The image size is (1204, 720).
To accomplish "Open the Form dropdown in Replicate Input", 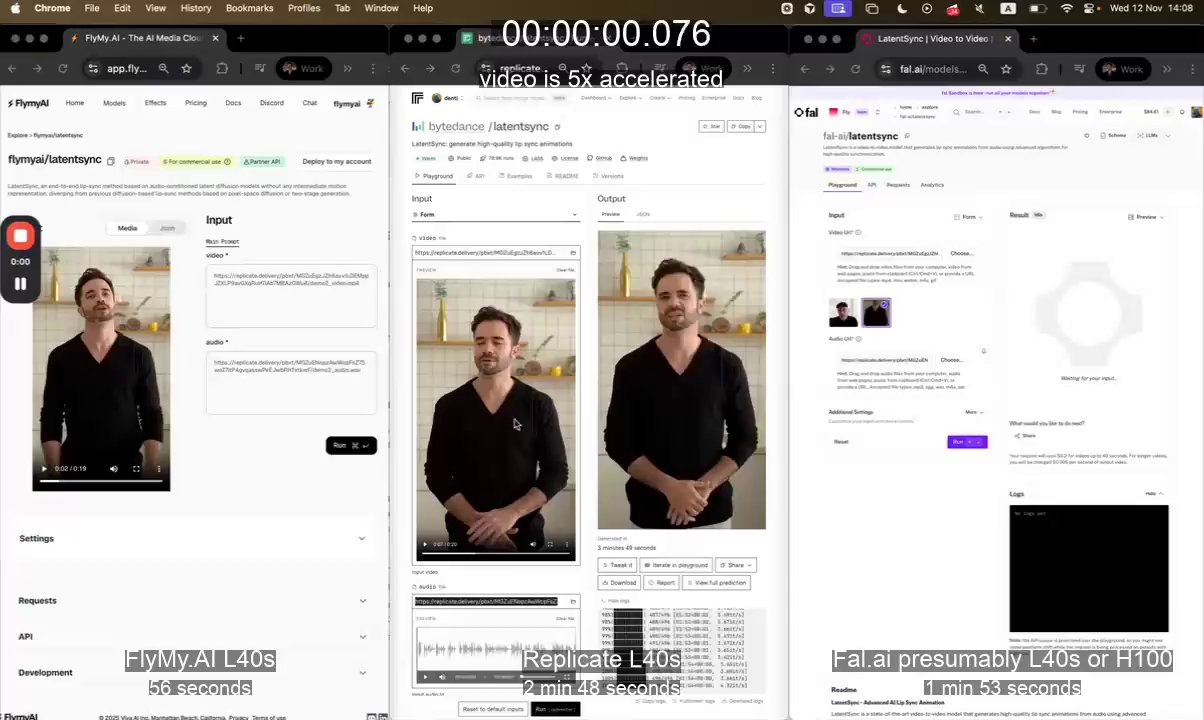I will tap(496, 215).
